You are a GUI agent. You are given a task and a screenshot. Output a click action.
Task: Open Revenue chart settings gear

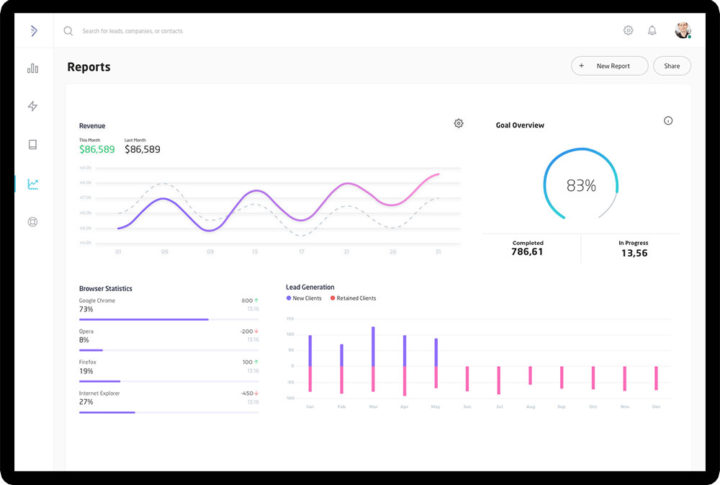[x=458, y=123]
